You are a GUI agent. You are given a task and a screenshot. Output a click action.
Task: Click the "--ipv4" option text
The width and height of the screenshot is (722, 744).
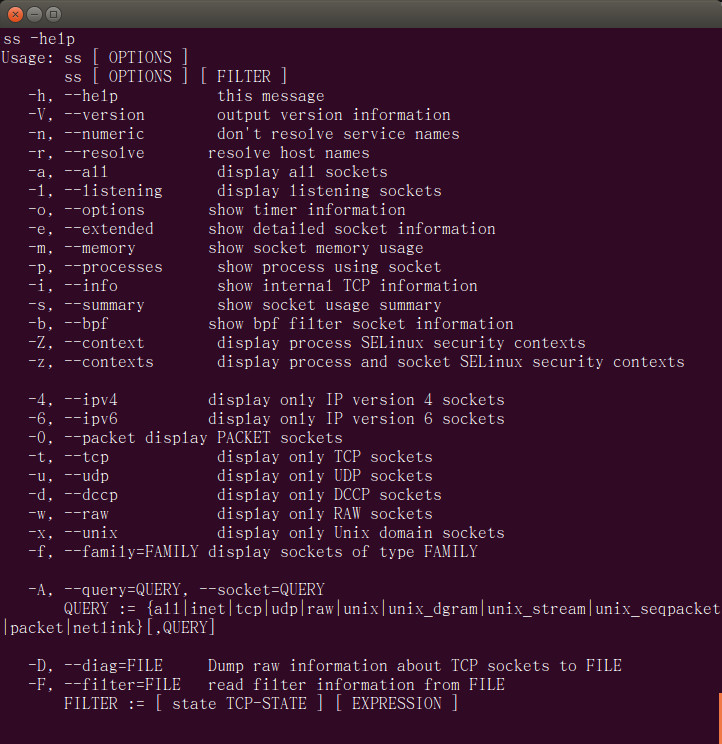[x=91, y=400]
